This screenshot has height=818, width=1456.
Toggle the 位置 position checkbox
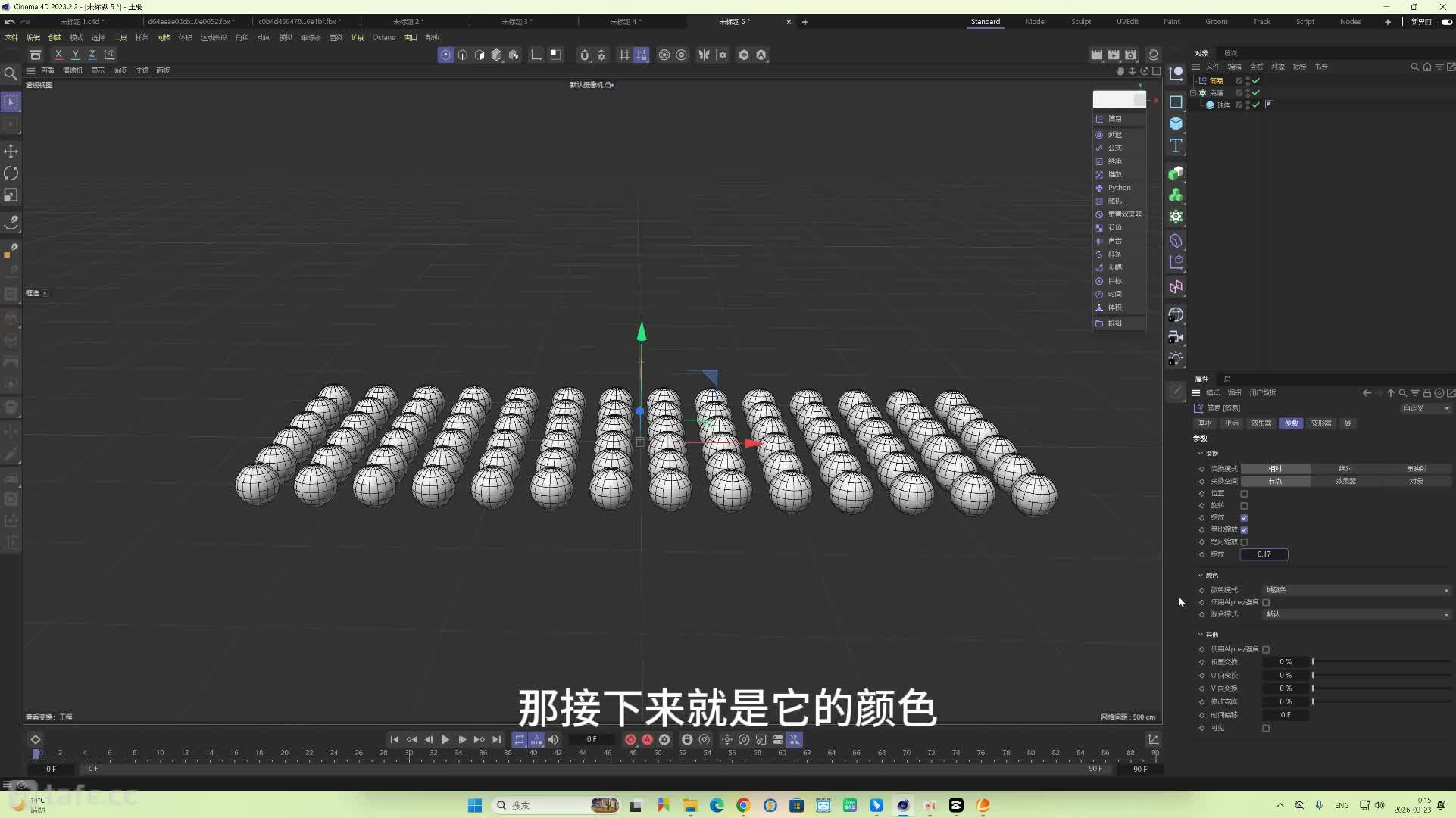click(x=1244, y=494)
